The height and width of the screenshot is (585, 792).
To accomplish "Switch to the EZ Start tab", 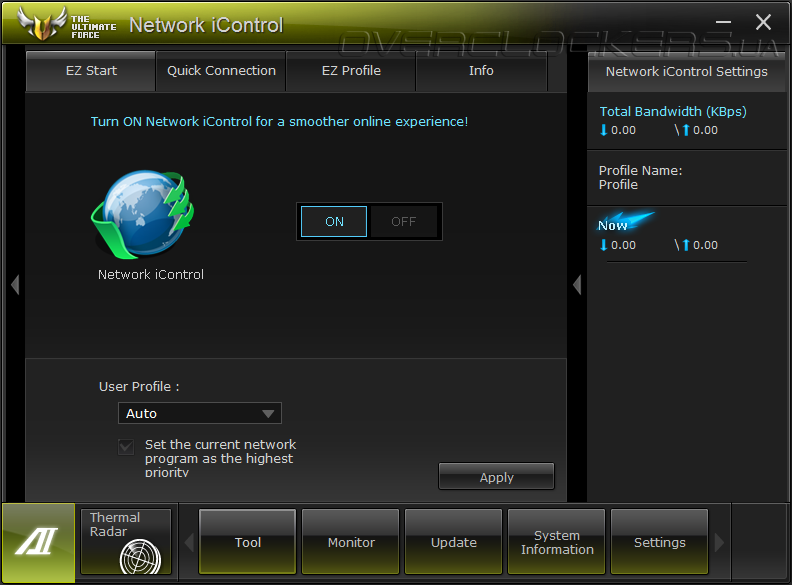I will 91,71.
